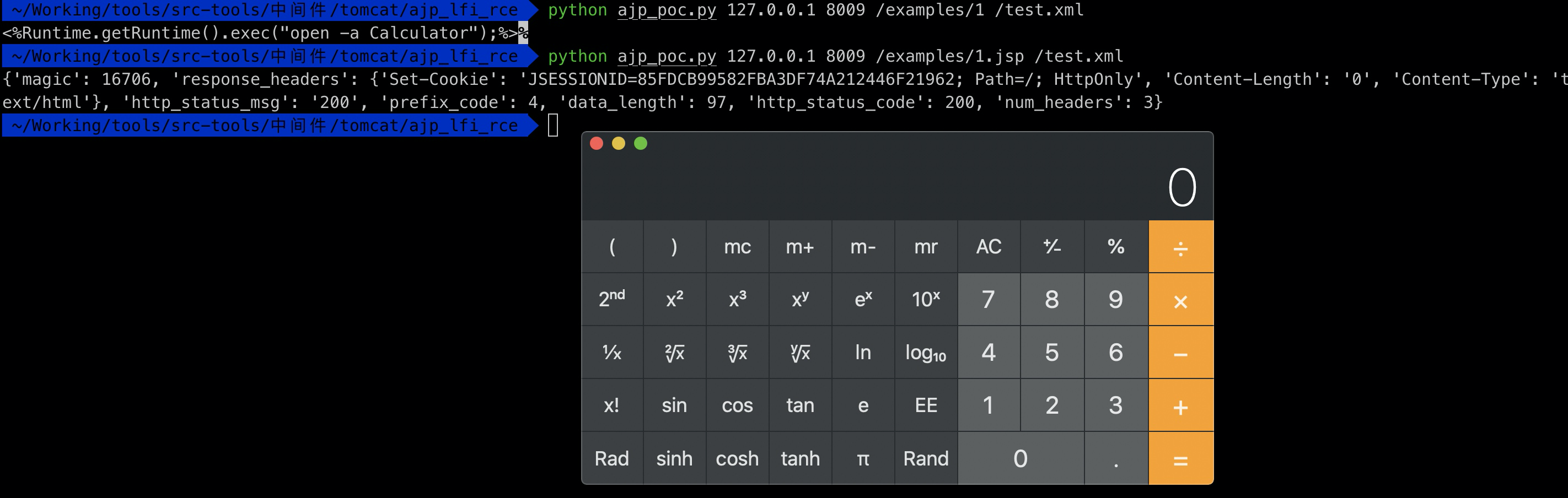Click the wide digit 0 key
Screen dimensions: 1568x498
coord(1021,458)
